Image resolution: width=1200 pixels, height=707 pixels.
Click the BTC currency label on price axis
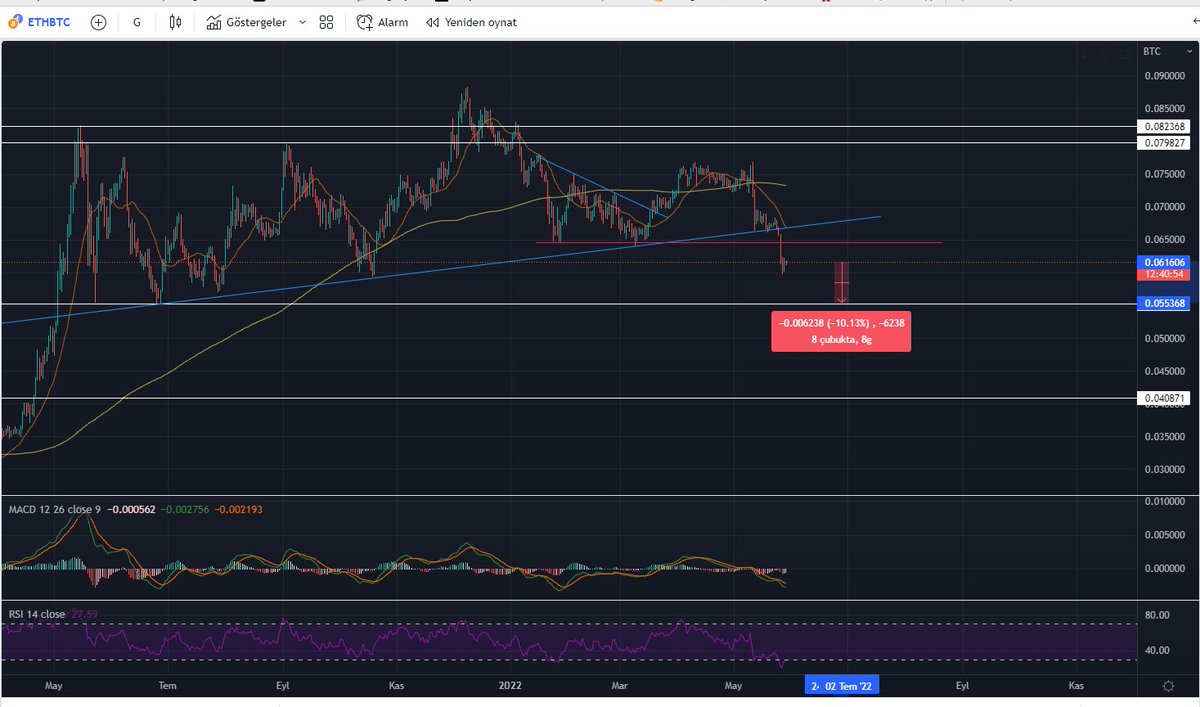(x=1152, y=50)
